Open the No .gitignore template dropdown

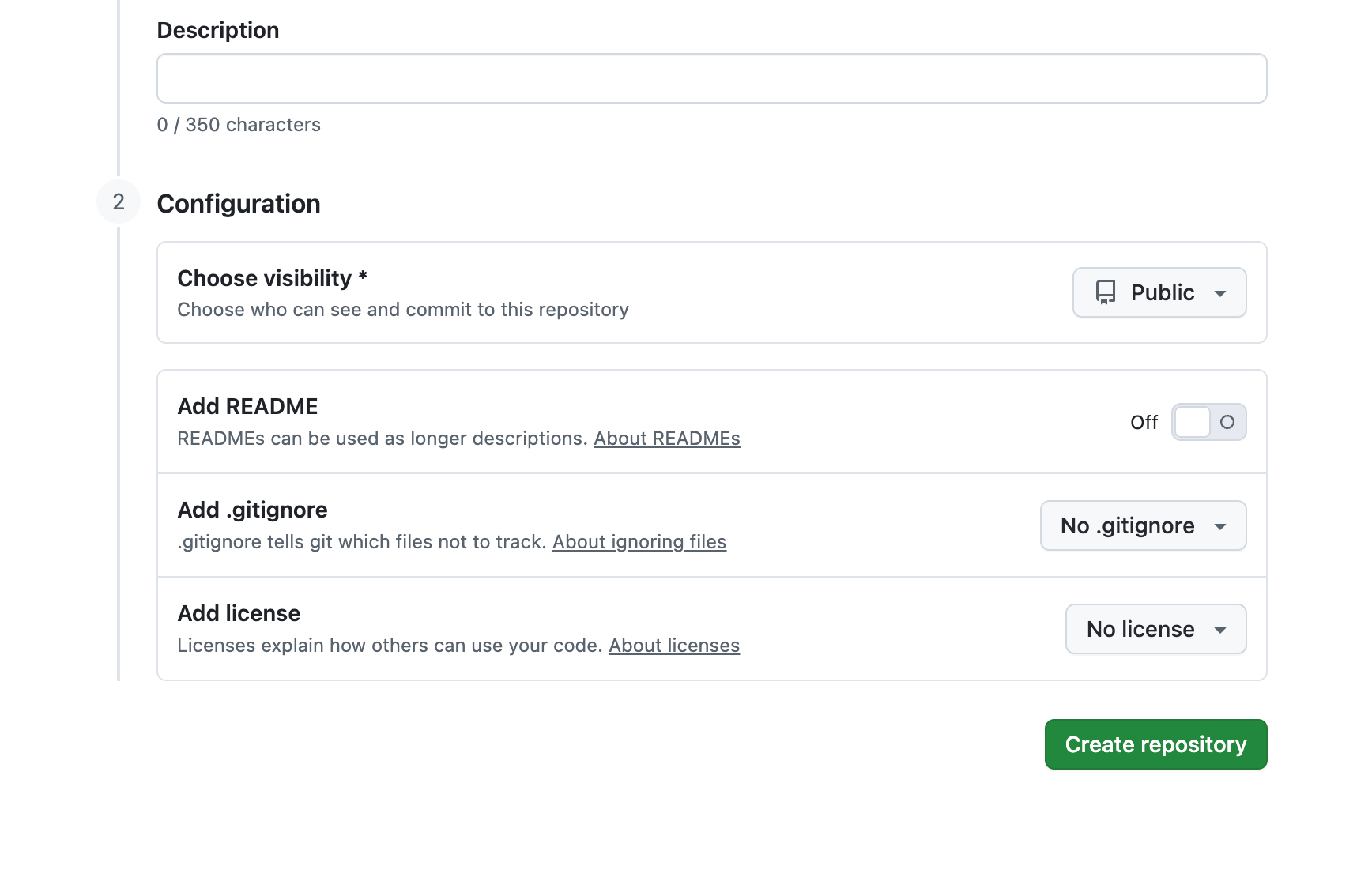click(x=1142, y=525)
